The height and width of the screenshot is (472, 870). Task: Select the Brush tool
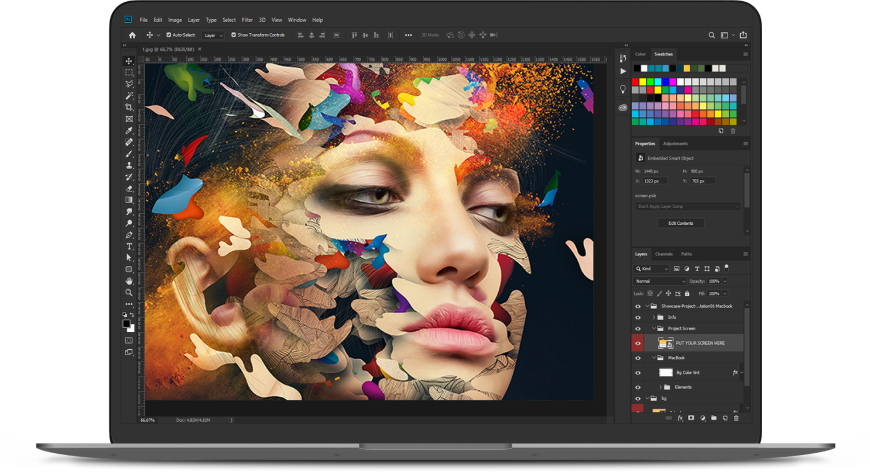tap(129, 154)
